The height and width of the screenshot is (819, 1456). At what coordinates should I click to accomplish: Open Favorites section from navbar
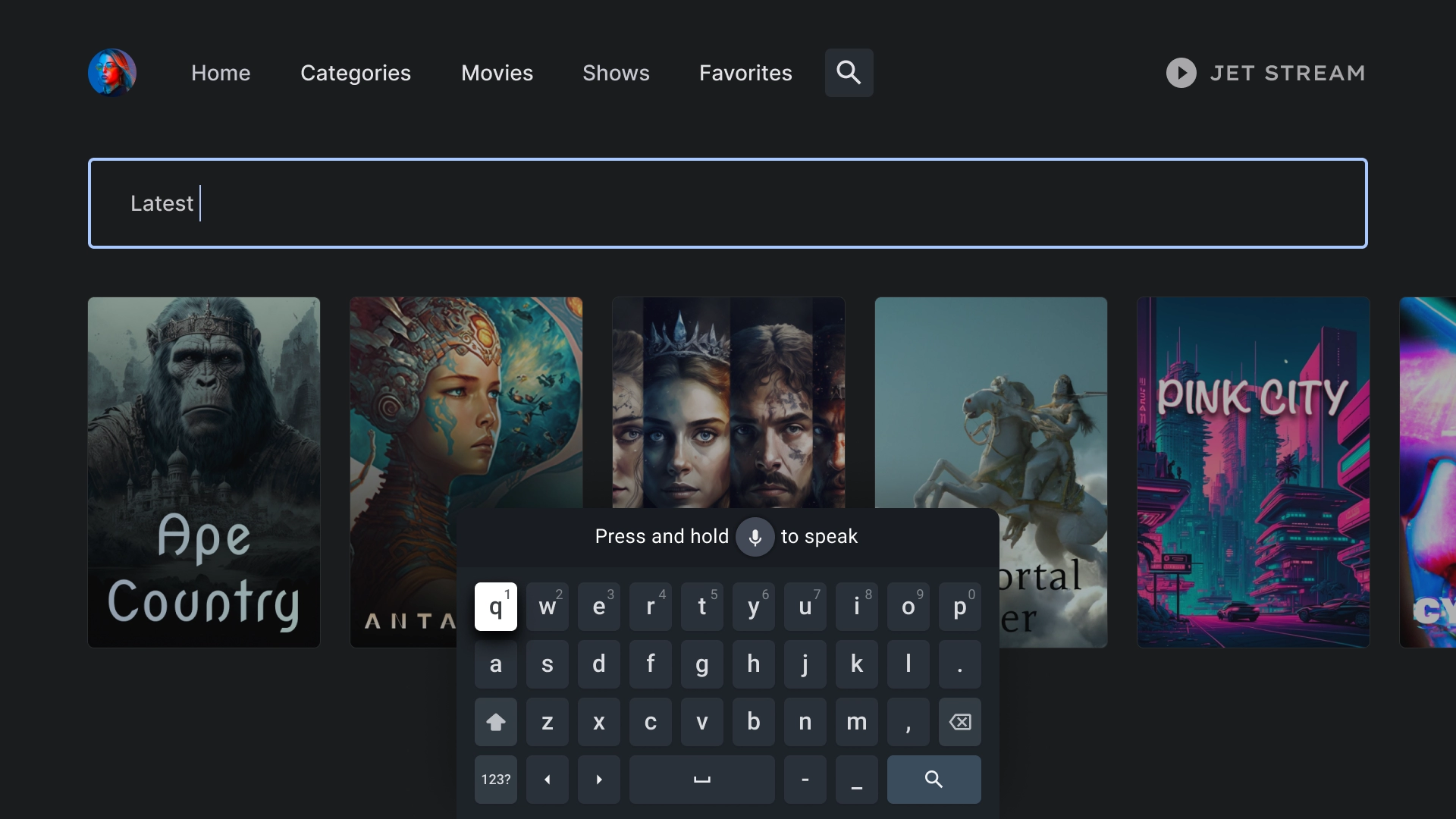tap(745, 72)
